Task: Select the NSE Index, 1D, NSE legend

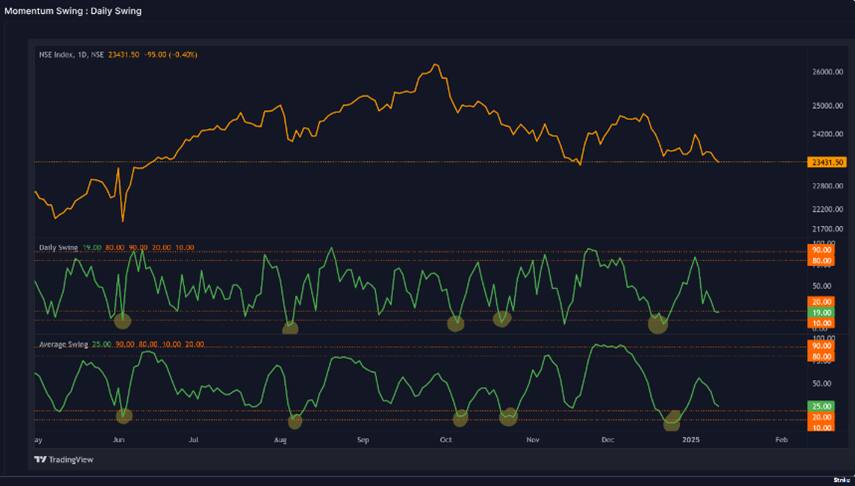Action: click(70, 55)
